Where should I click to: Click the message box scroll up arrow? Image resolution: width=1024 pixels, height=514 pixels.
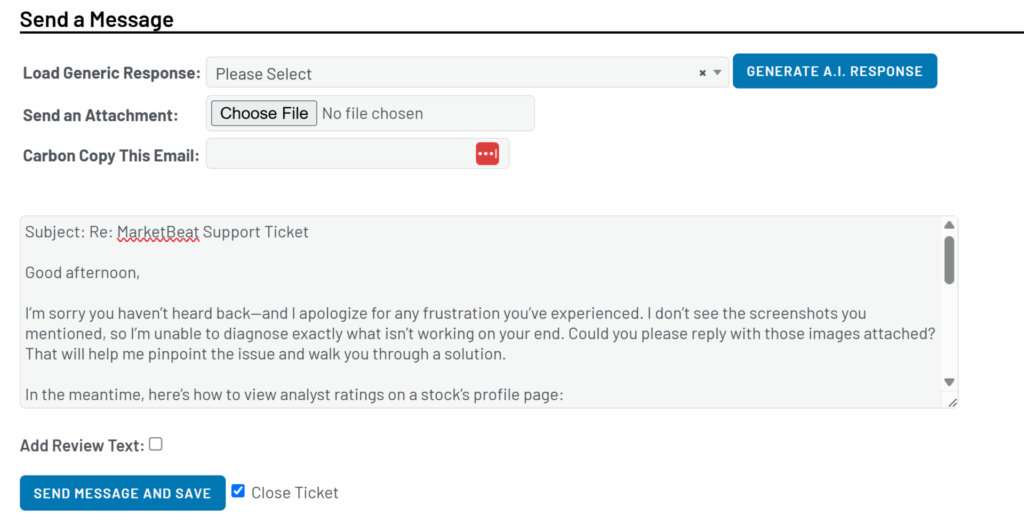(x=949, y=225)
